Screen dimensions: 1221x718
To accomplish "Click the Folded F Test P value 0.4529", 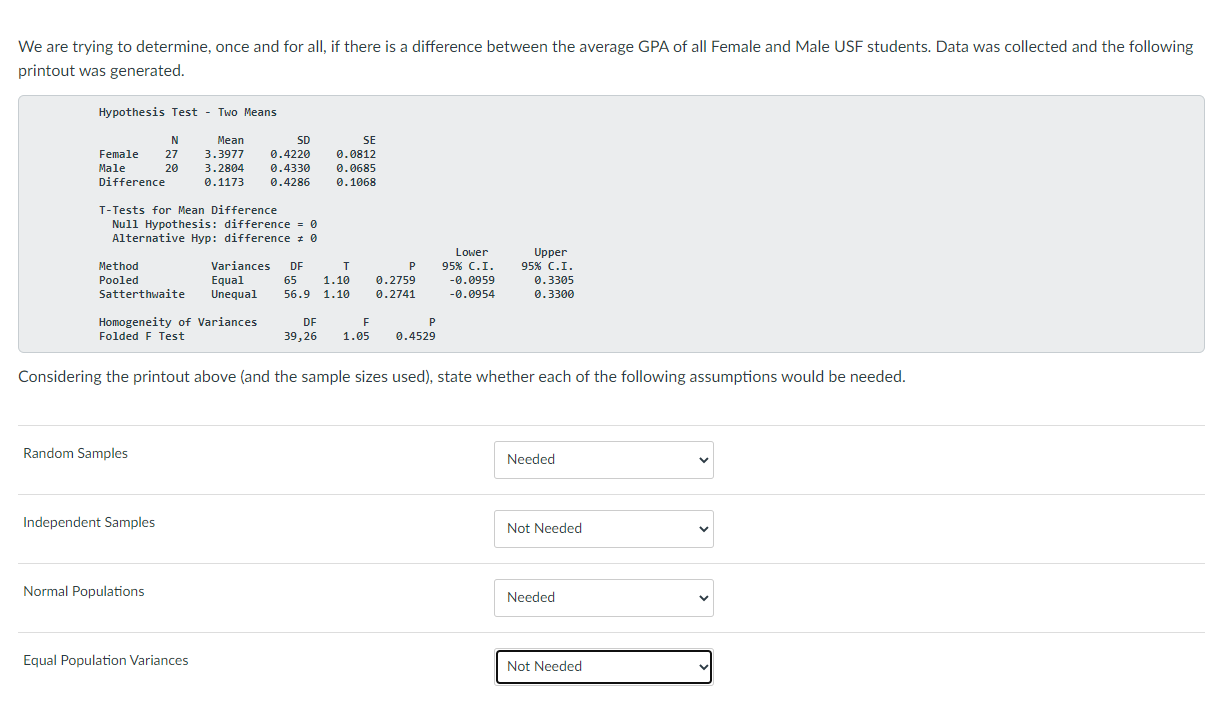I will (415, 337).
